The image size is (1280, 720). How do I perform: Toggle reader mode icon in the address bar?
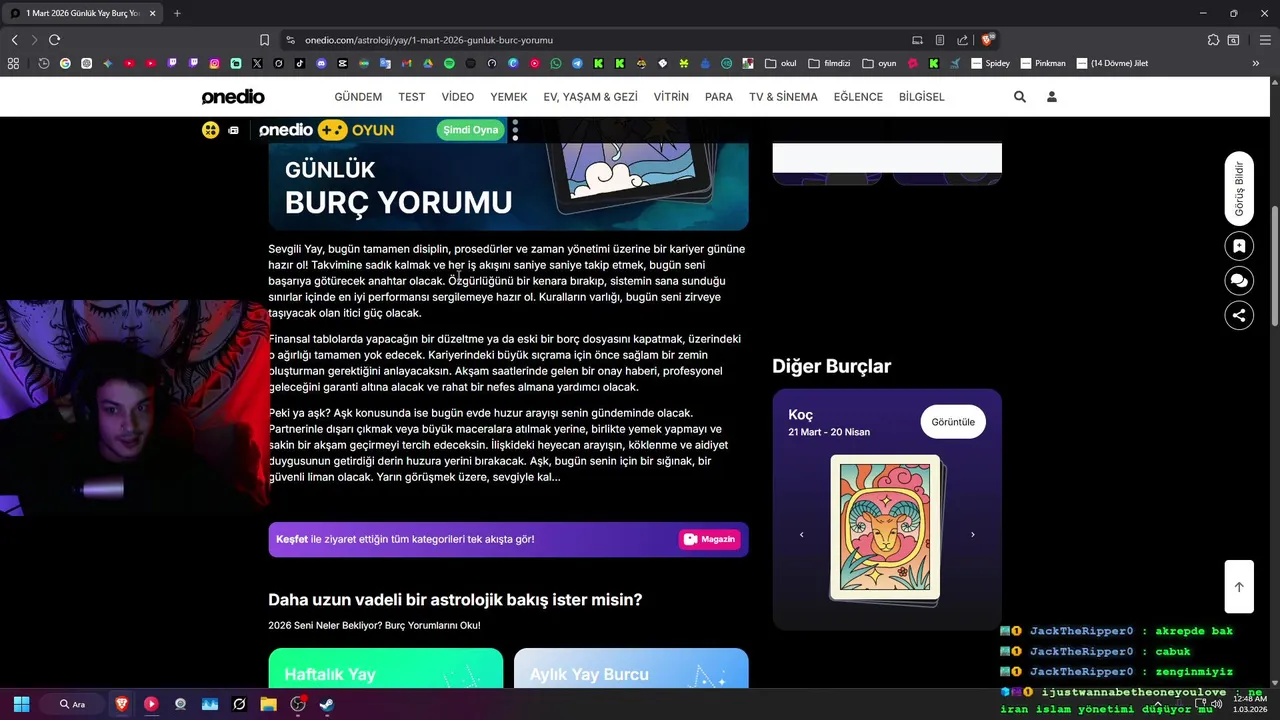tap(940, 40)
